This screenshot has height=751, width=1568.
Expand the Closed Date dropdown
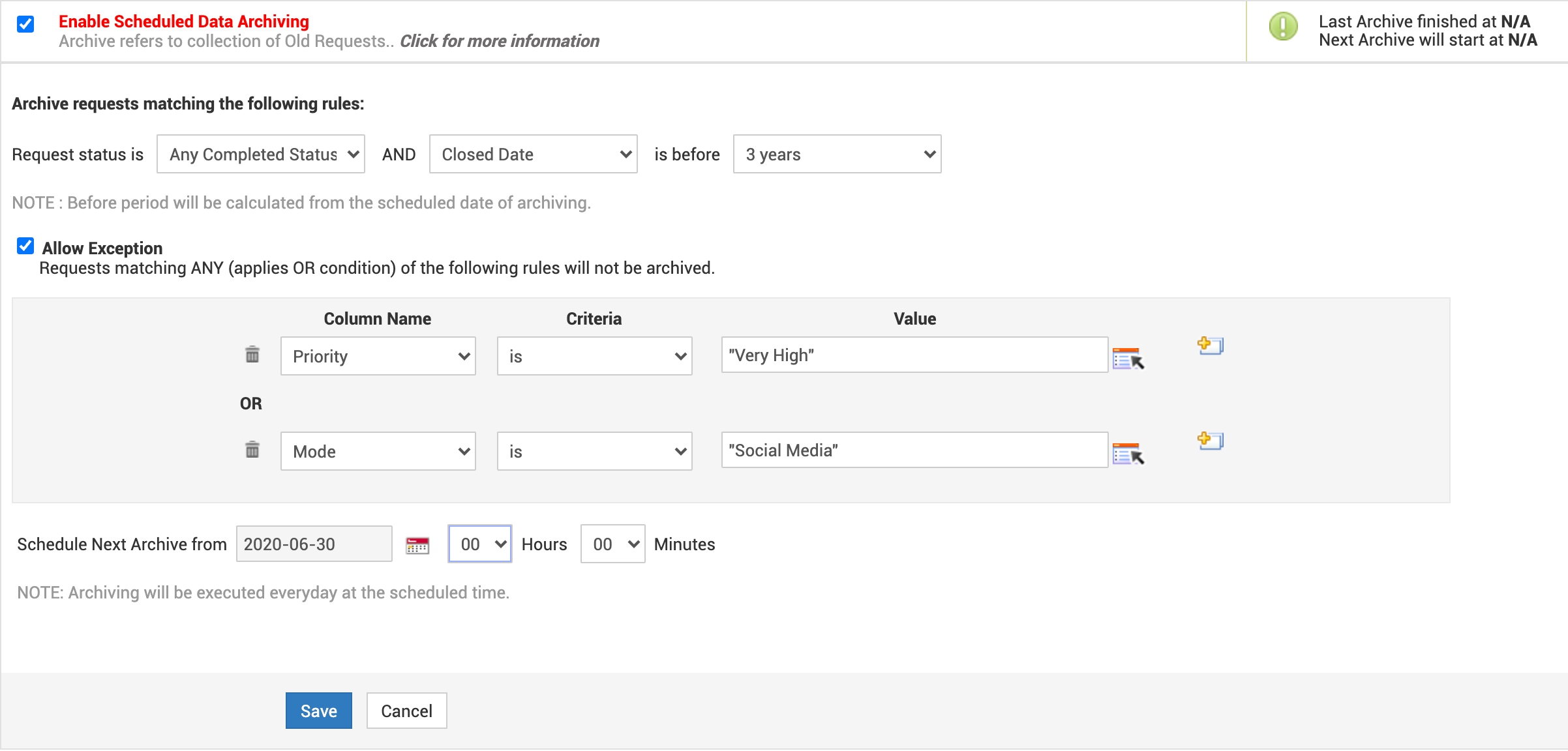click(x=533, y=155)
